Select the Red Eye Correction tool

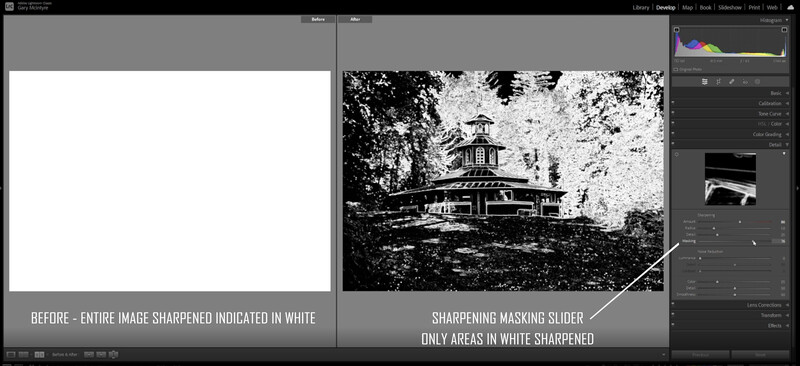point(744,82)
